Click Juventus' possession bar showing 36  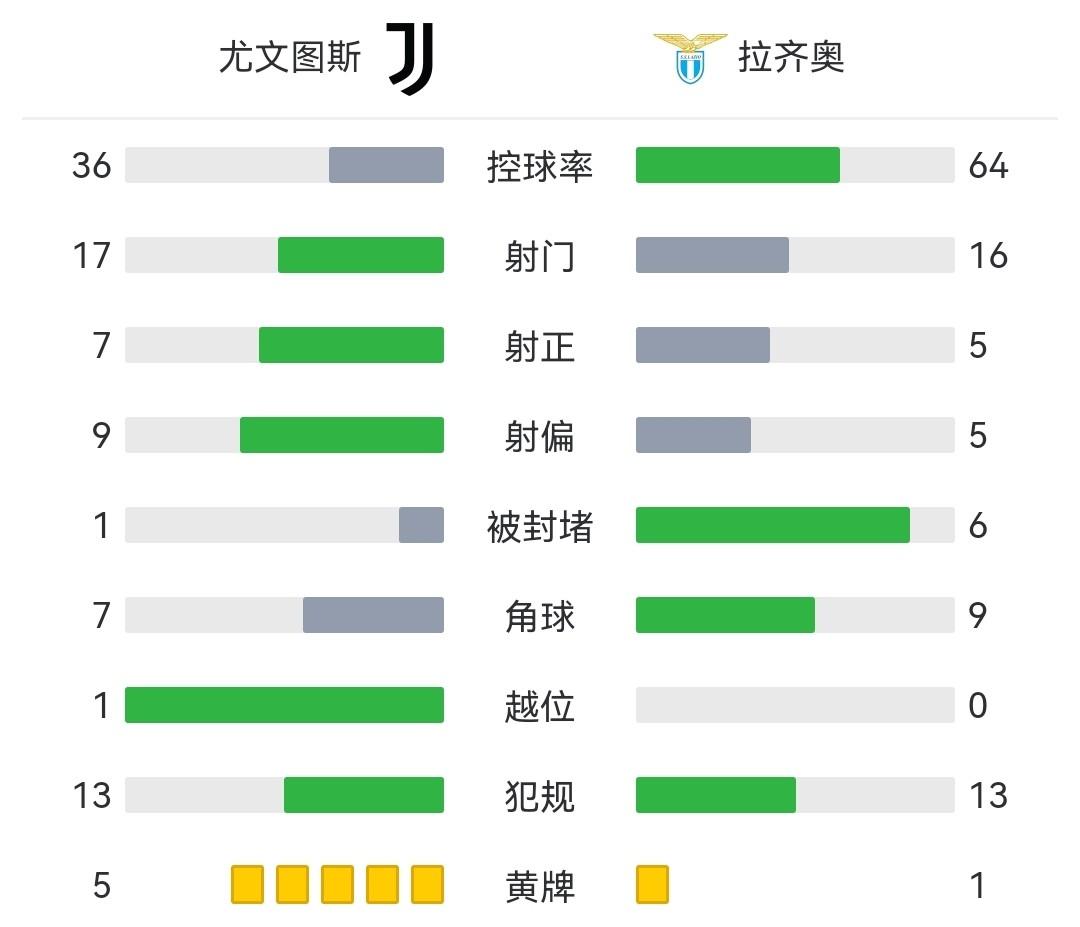(386, 165)
